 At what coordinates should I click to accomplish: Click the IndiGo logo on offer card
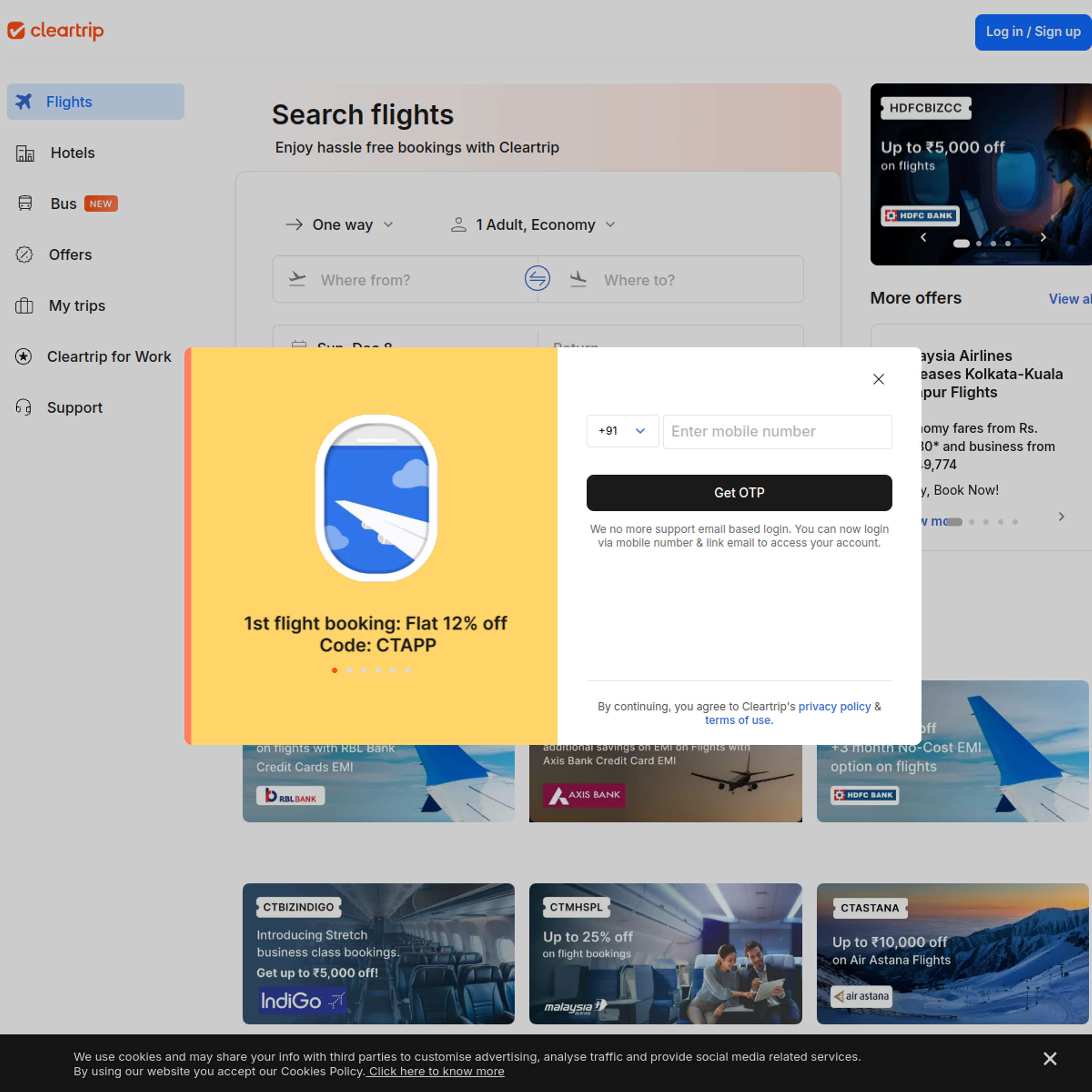click(302, 1000)
